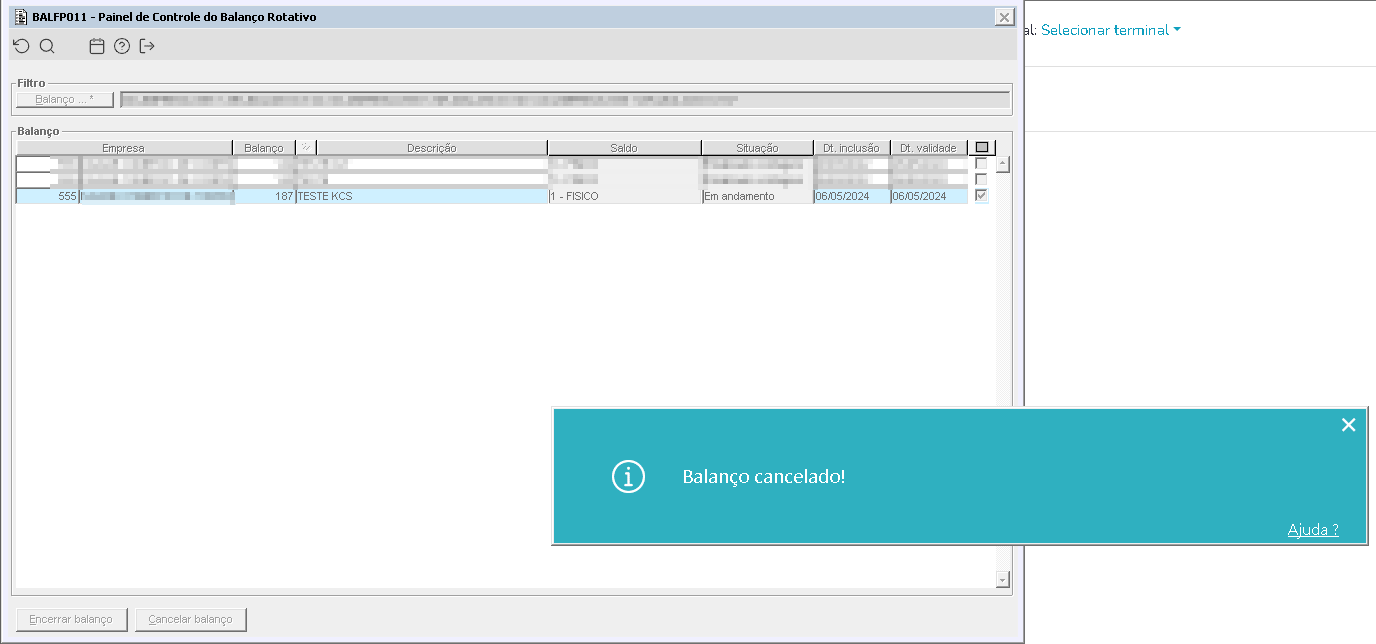Open the help question-mark toolbar icon

pos(122,46)
